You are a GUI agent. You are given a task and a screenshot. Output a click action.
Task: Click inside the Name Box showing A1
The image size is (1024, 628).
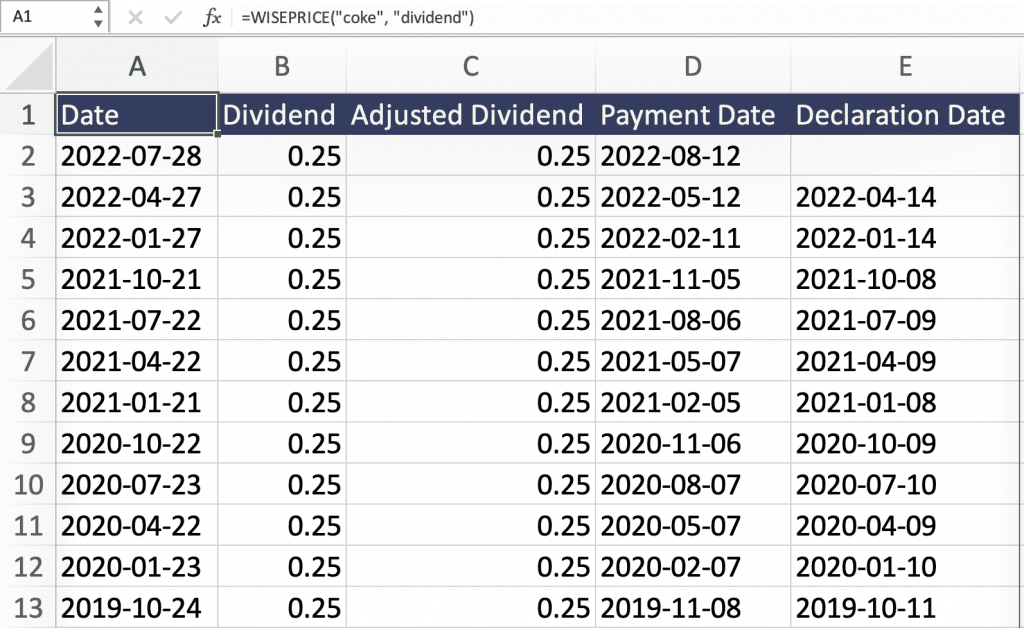[x=45, y=17]
